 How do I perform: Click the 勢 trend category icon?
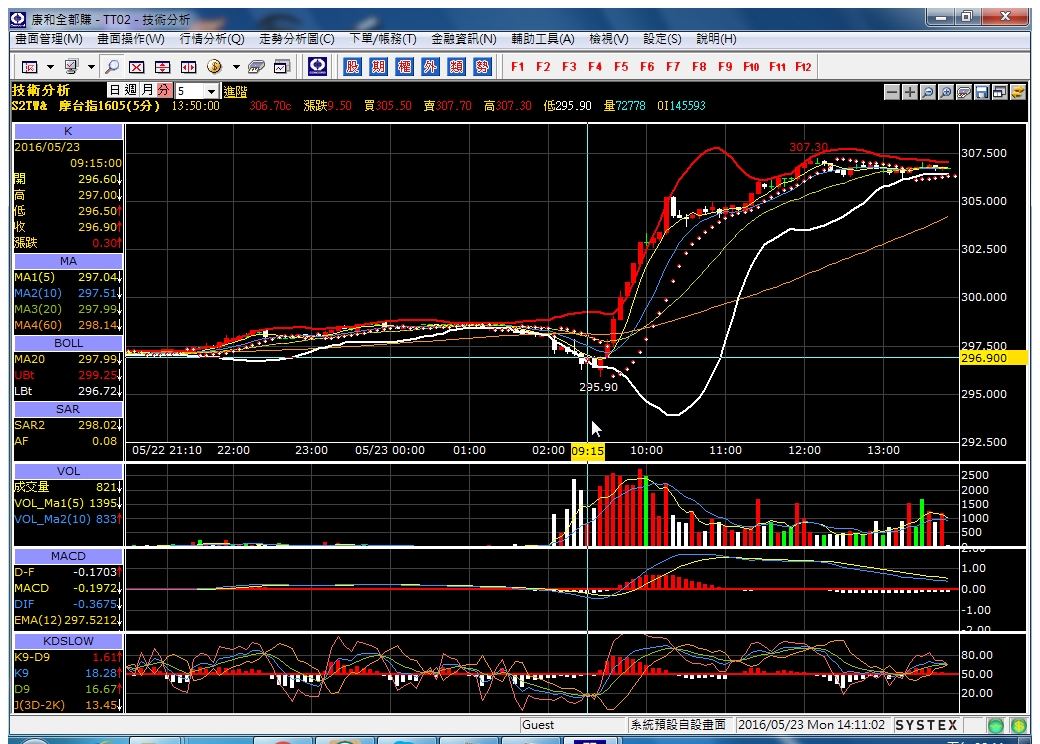(482, 66)
